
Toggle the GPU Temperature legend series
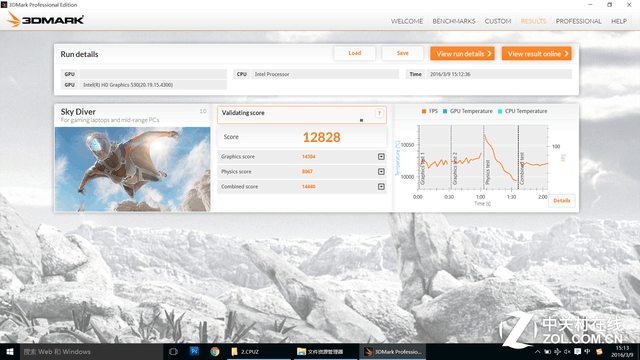[467, 111]
